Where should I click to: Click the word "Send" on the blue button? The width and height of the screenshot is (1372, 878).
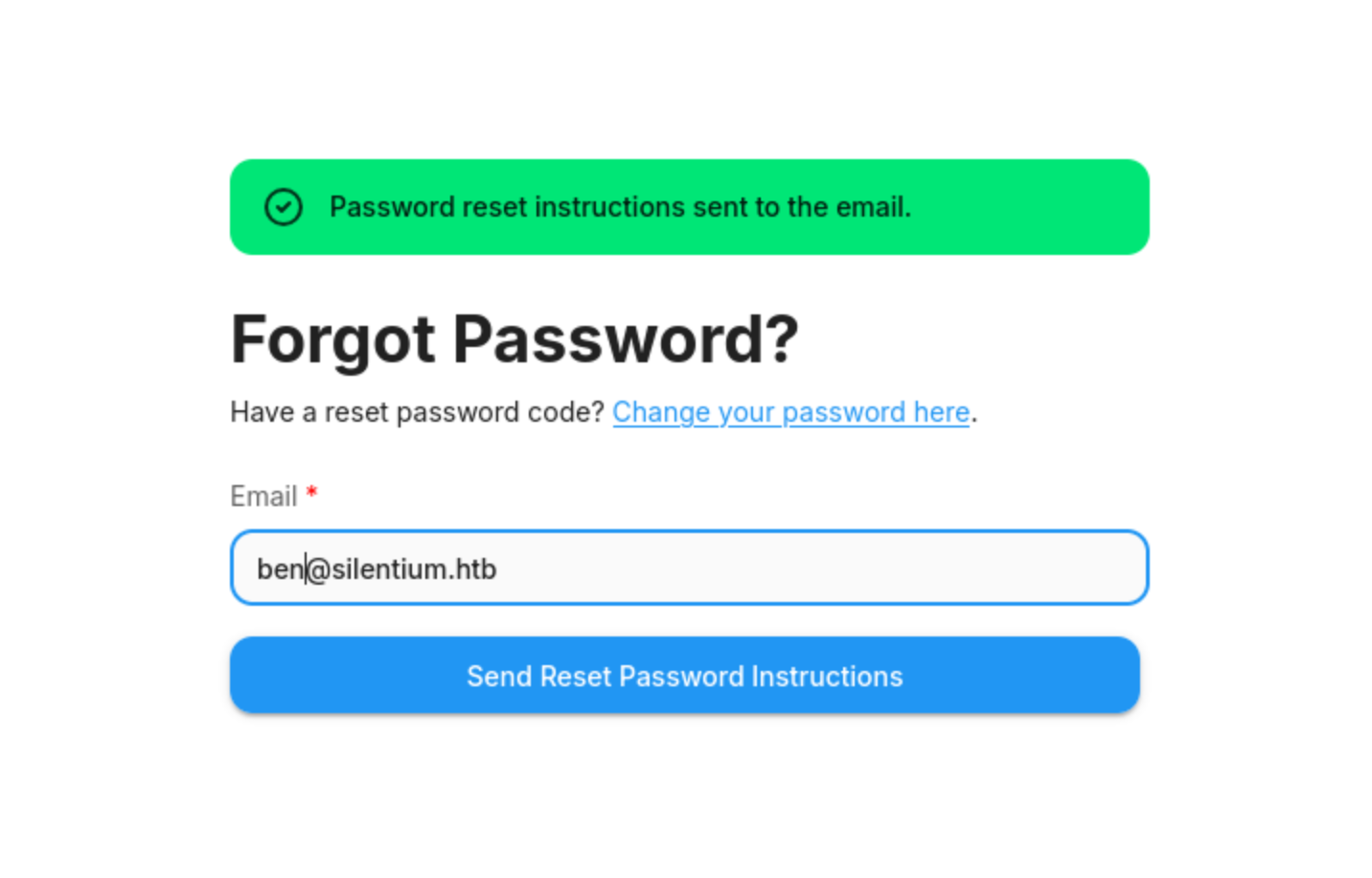499,677
